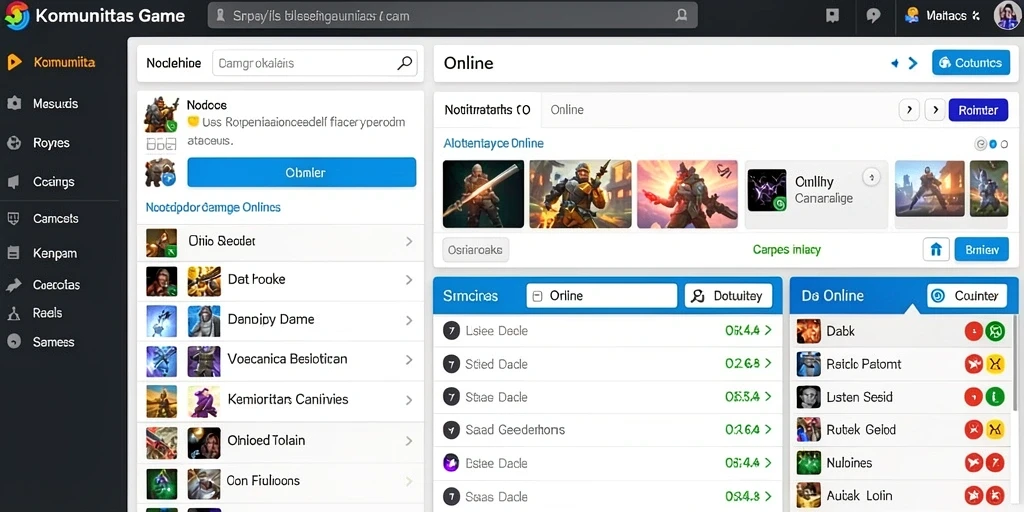
Task: Expand the Dat hooke list entry
Action: coord(280,280)
